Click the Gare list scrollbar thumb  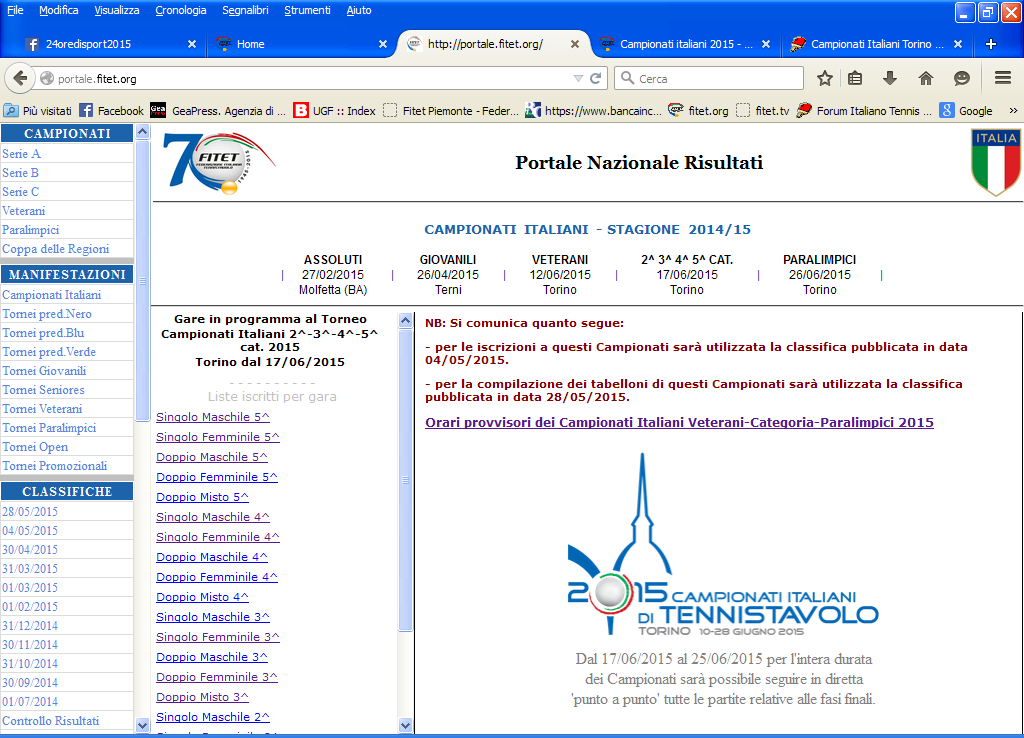click(x=405, y=479)
